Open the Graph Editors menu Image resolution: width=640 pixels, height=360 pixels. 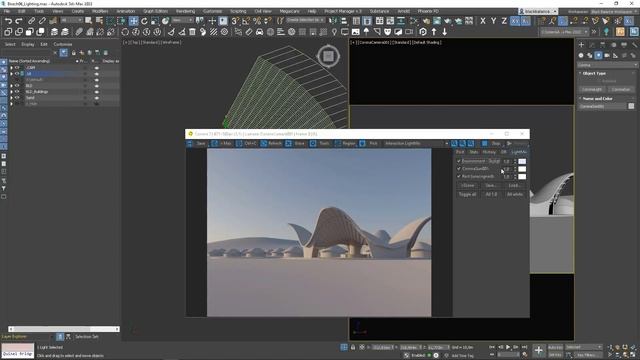point(155,11)
